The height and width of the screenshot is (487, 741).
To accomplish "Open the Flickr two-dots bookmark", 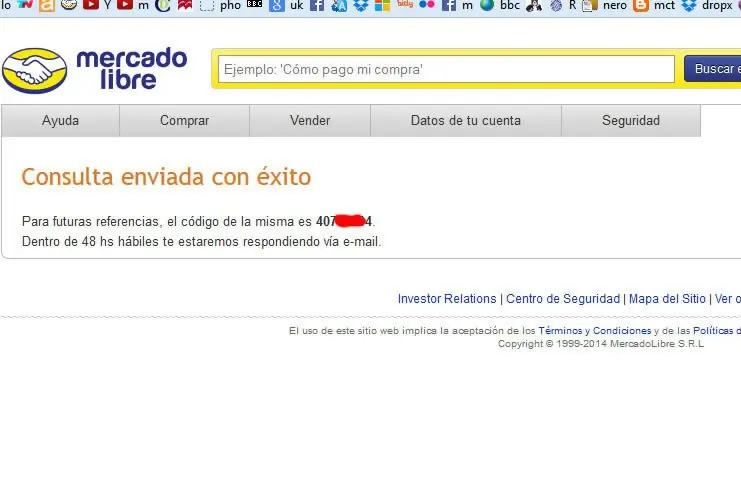I will tap(426, 4).
